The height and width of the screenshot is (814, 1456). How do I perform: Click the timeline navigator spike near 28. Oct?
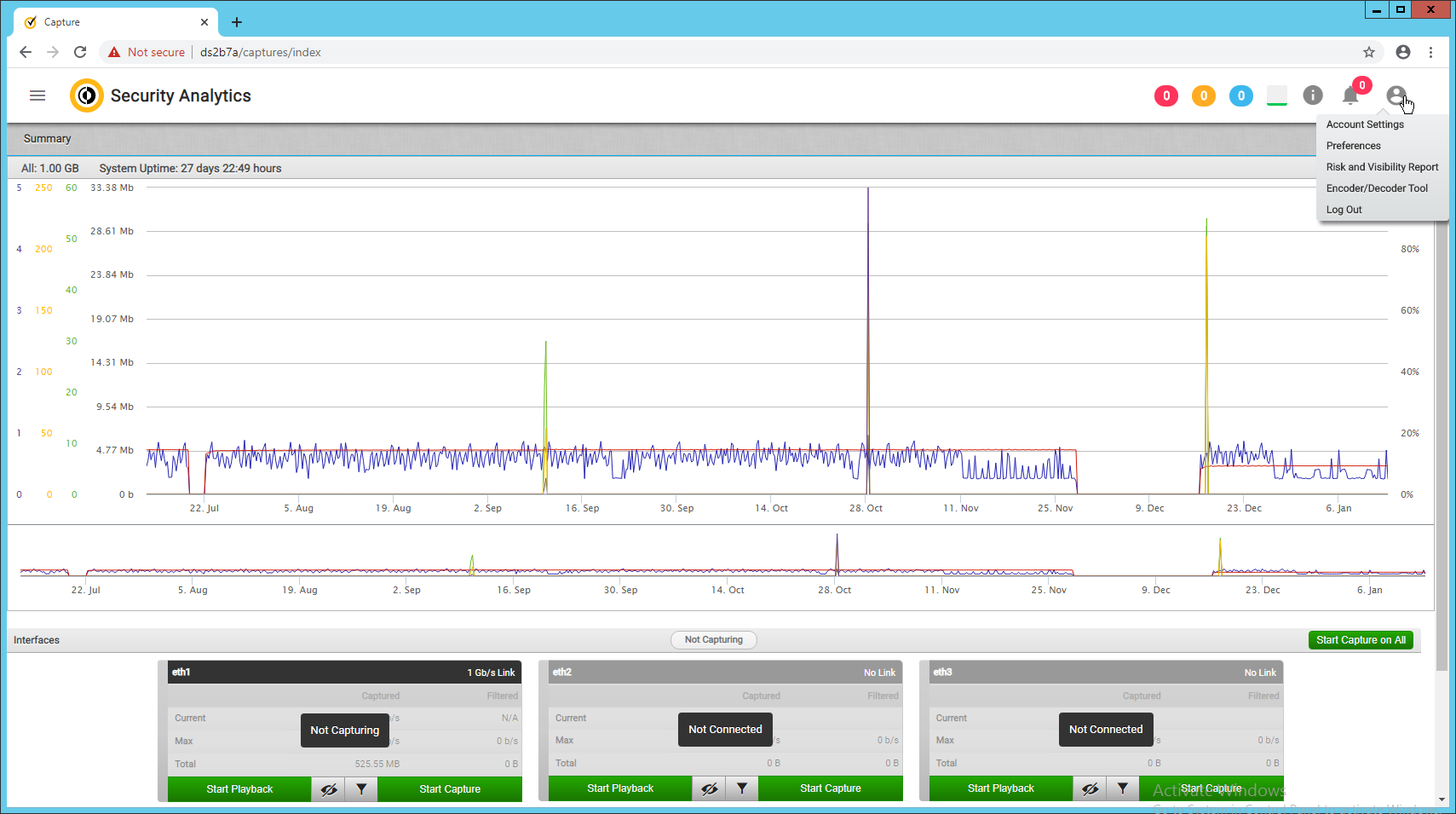(837, 555)
